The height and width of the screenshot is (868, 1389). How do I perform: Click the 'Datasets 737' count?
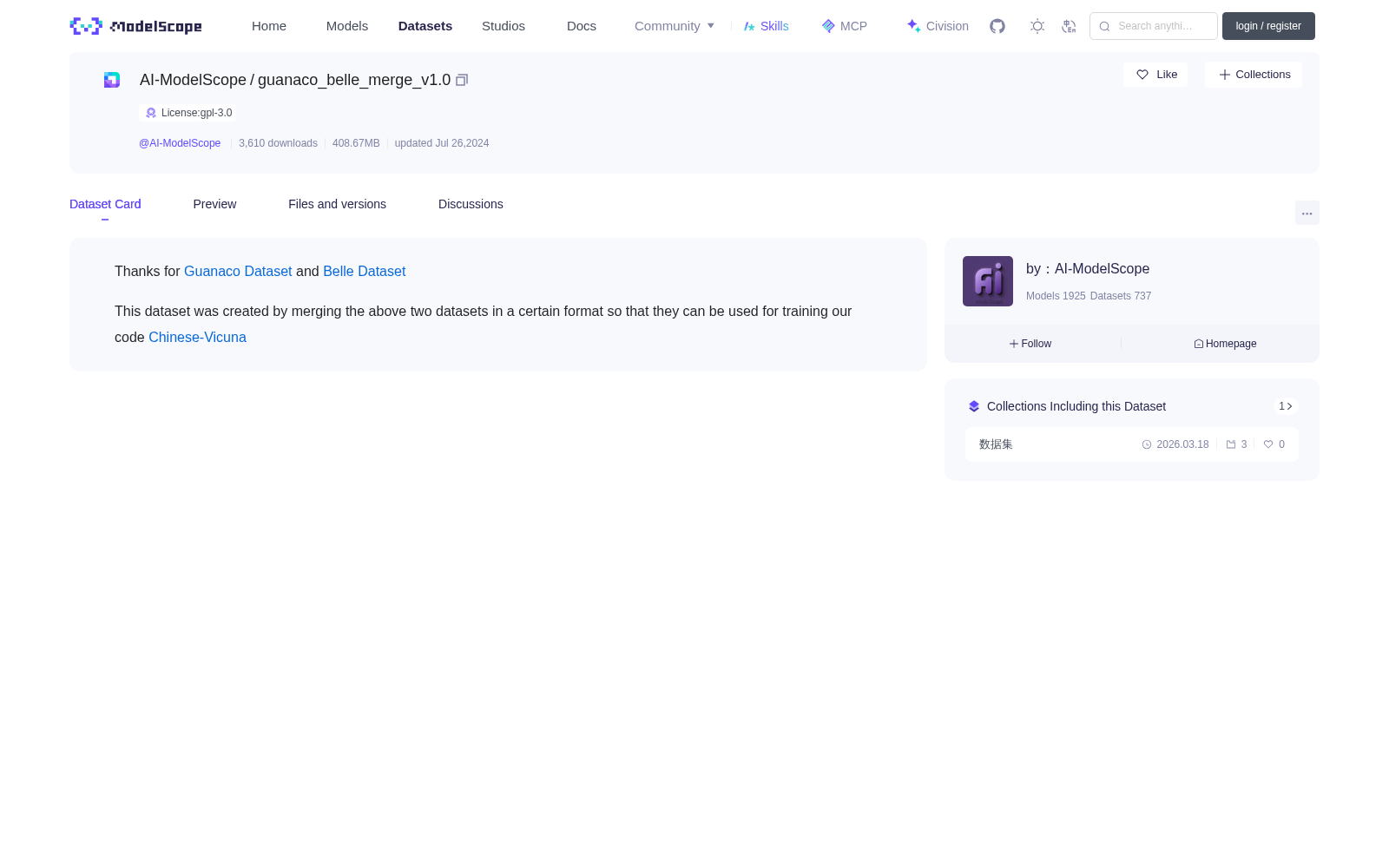[x=1121, y=296]
